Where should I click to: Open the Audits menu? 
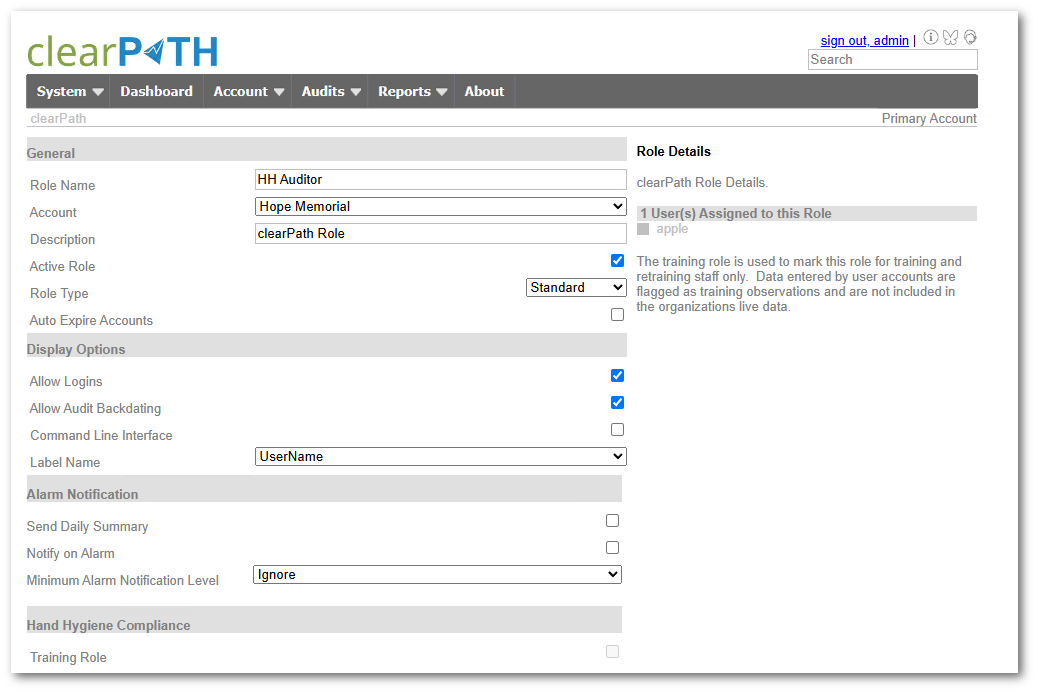coord(331,91)
